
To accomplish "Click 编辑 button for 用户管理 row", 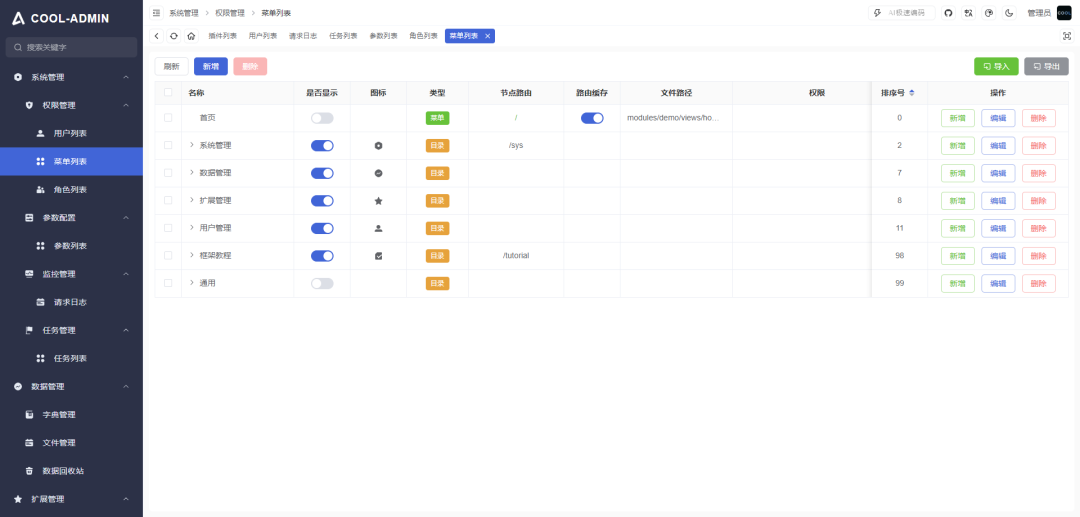I will click(997, 228).
